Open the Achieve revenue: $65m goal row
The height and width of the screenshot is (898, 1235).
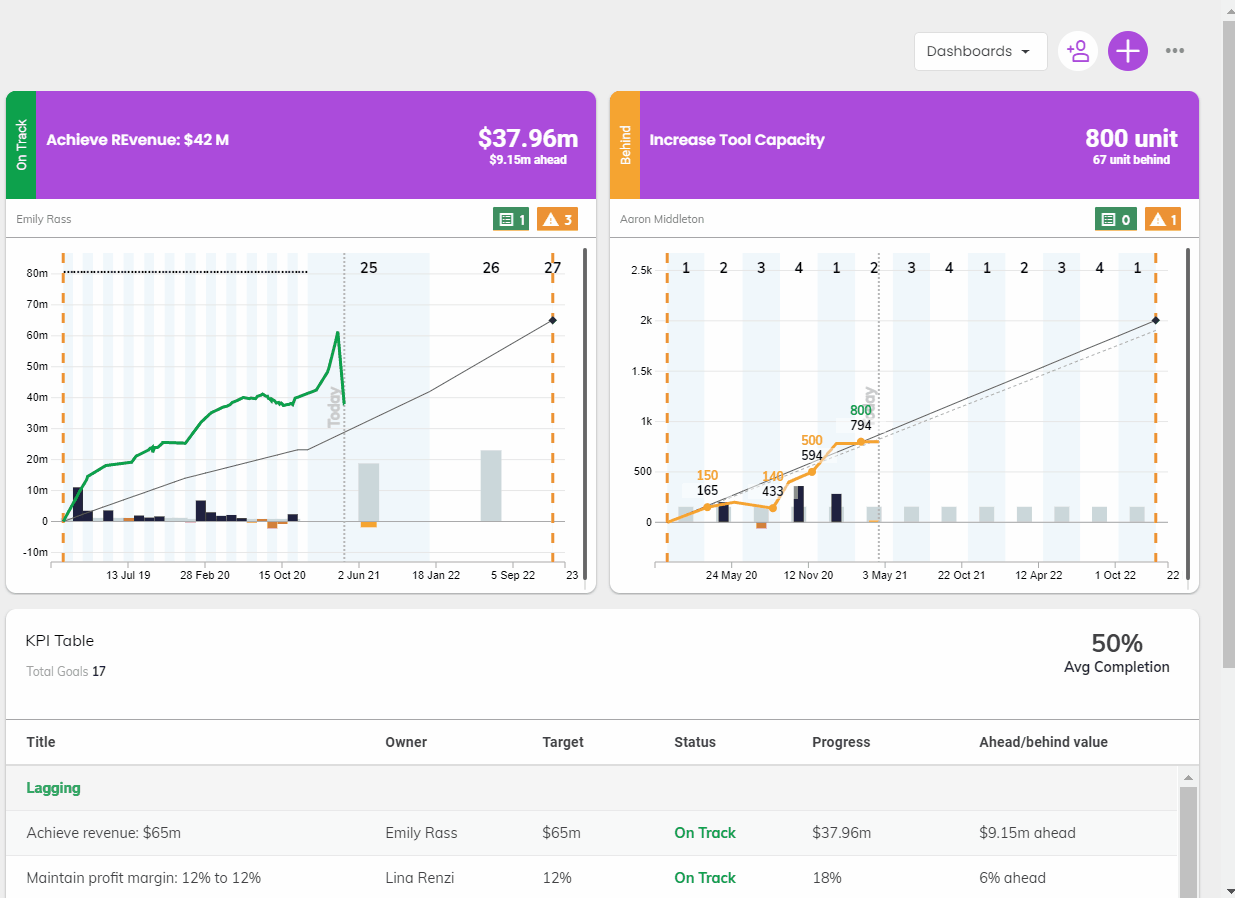(104, 833)
